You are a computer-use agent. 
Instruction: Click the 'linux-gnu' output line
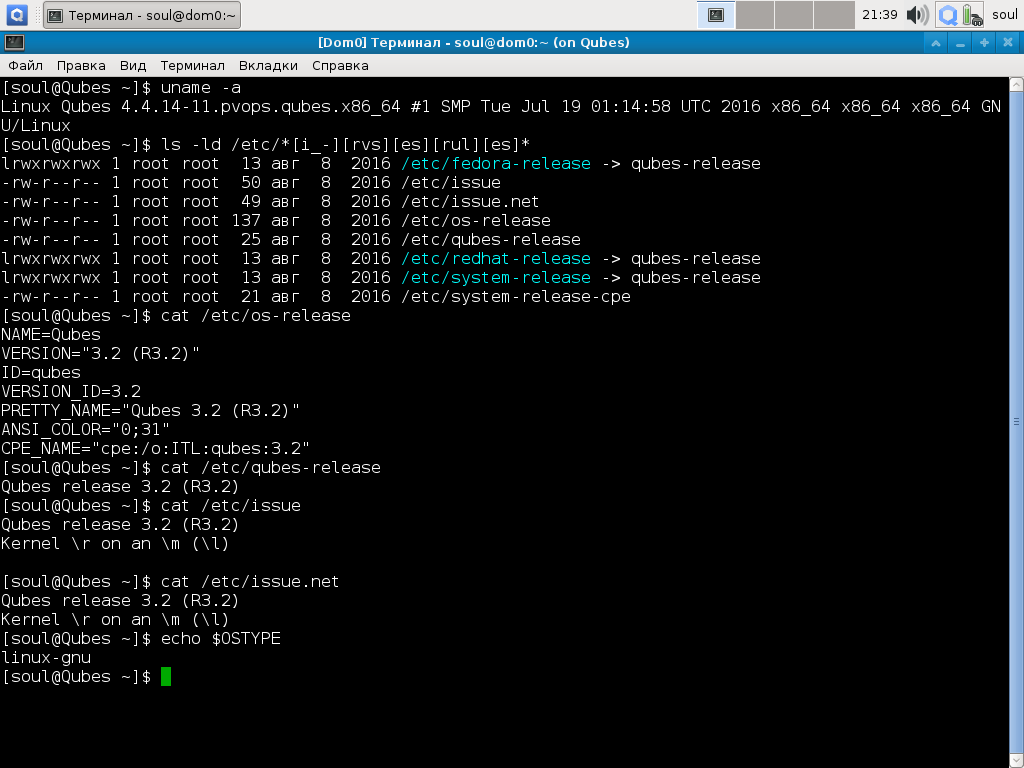[x=46, y=657]
